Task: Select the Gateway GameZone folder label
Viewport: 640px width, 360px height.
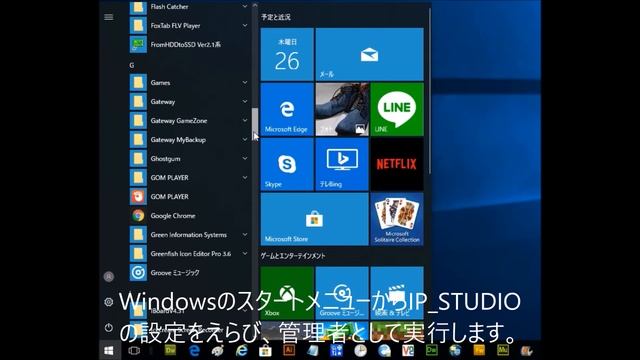Action: point(179,120)
